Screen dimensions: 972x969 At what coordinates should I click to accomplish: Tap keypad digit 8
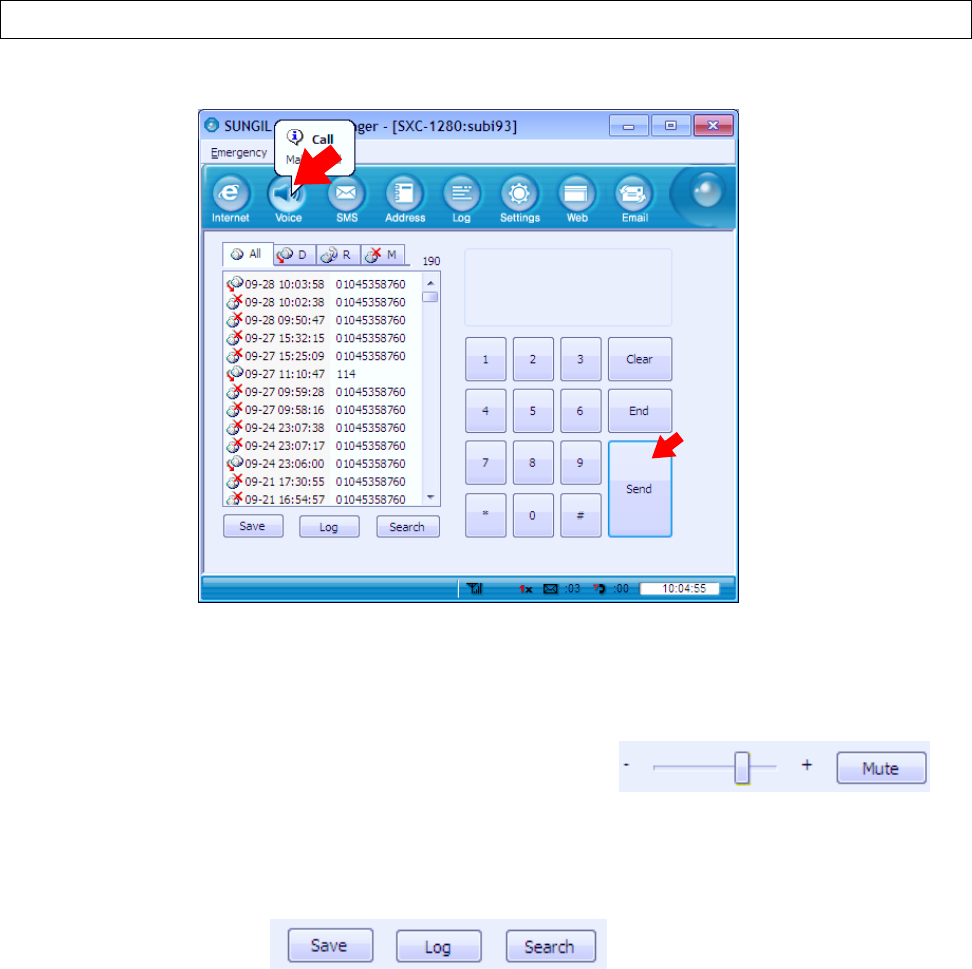pos(533,462)
